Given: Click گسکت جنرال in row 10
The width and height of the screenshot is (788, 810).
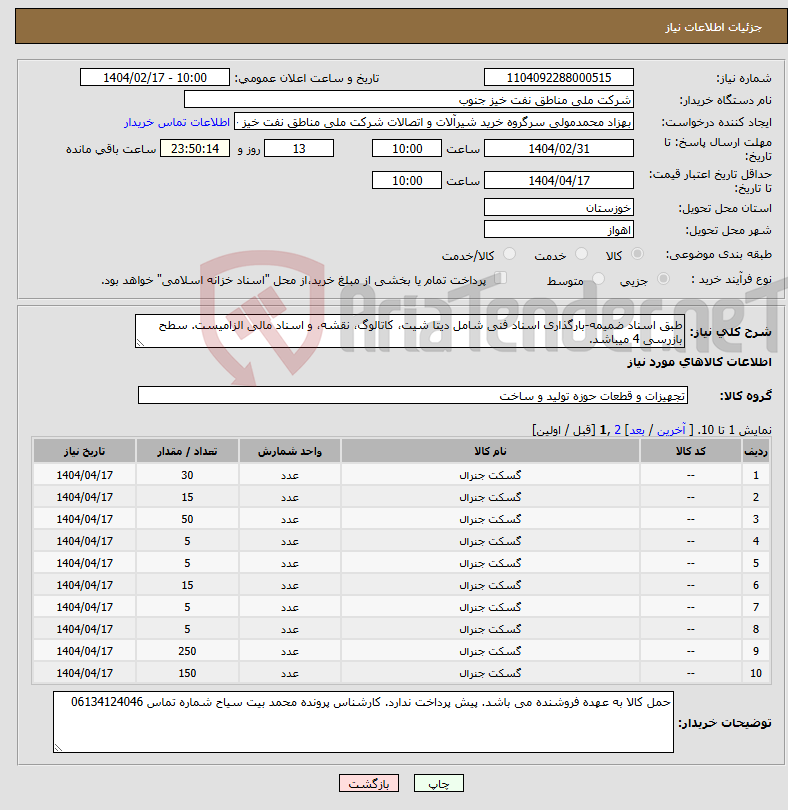Looking at the screenshot, I should tap(490, 673).
